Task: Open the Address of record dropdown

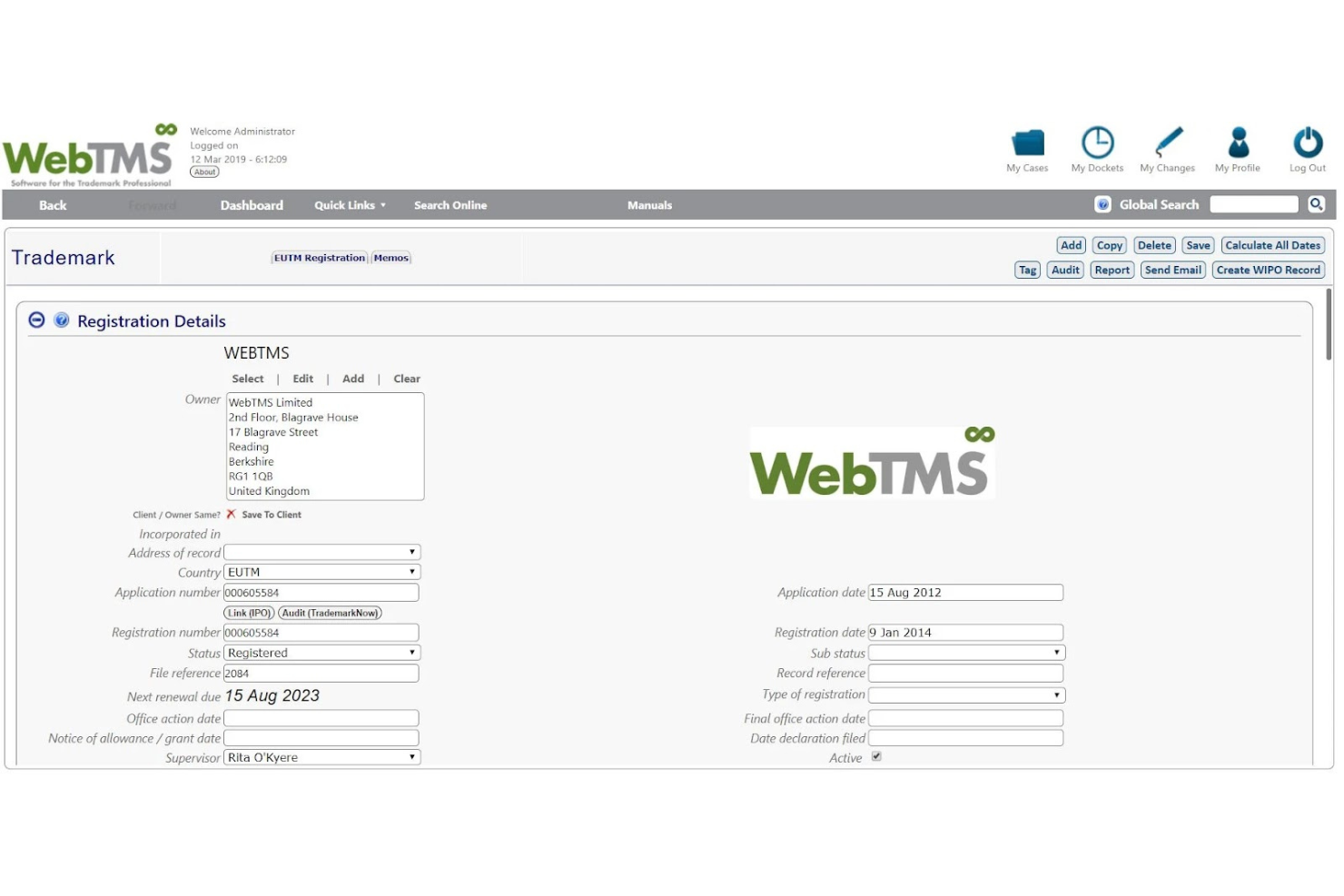Action: (321, 552)
